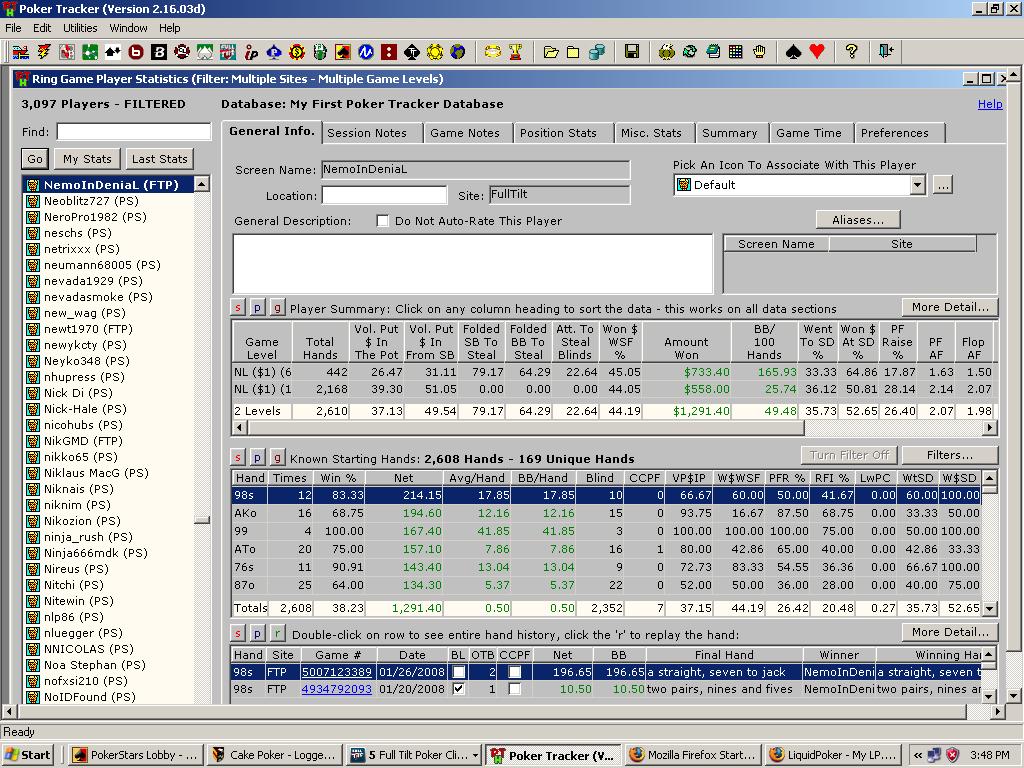
Task: Click the black square B toolbar icon
Action: pyautogui.click(x=159, y=52)
